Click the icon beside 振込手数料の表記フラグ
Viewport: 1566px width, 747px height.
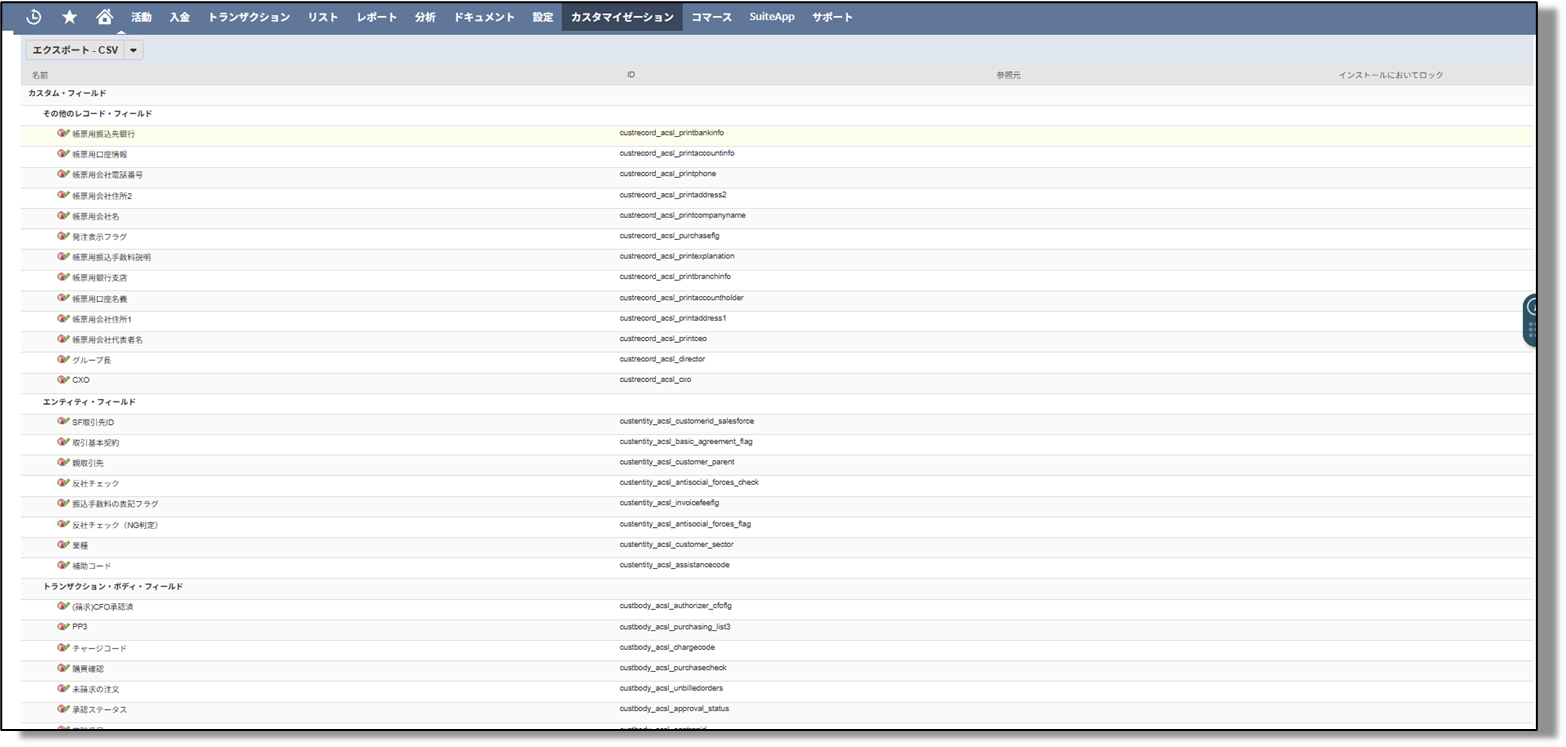click(63, 503)
